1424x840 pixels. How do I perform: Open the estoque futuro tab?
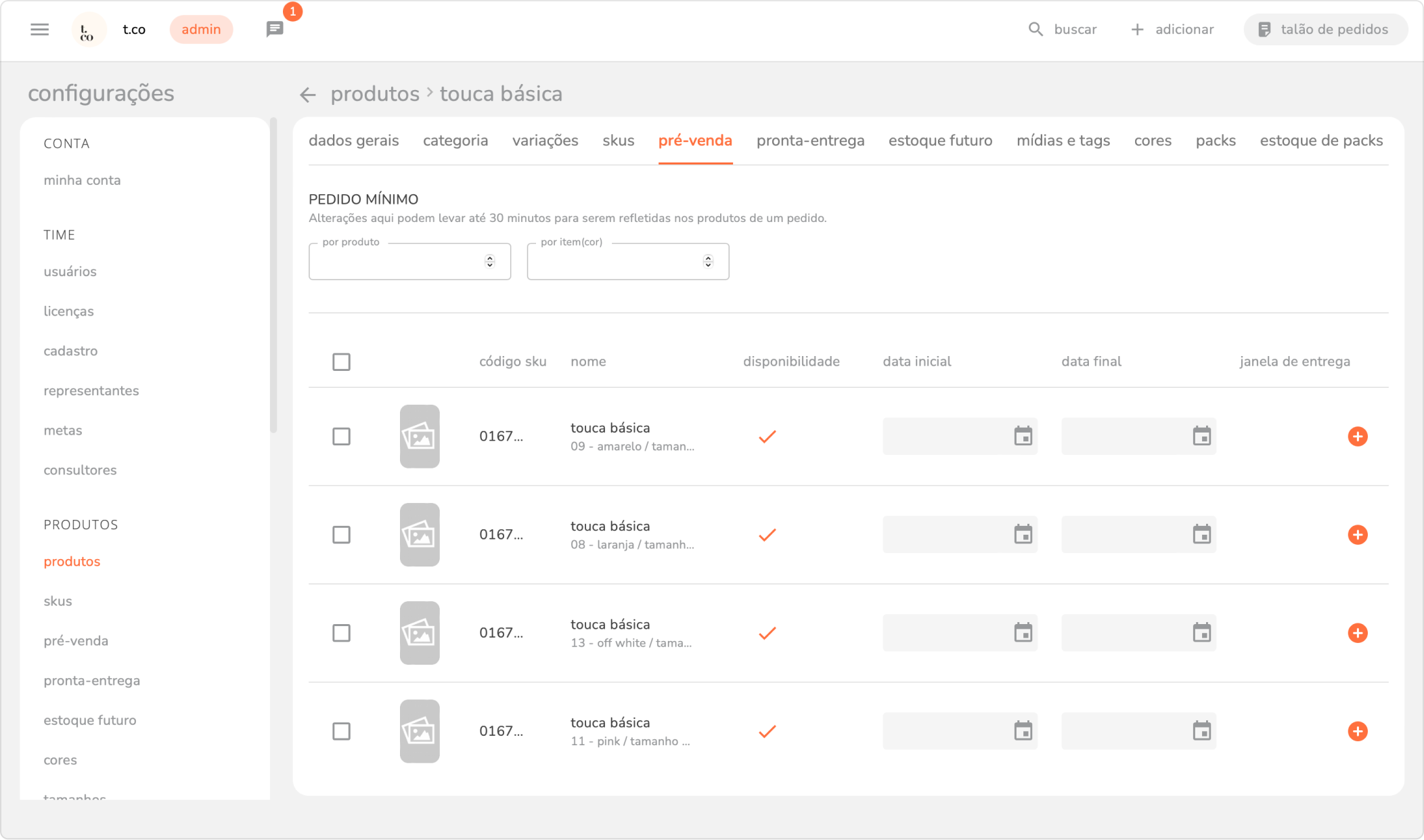click(x=940, y=141)
